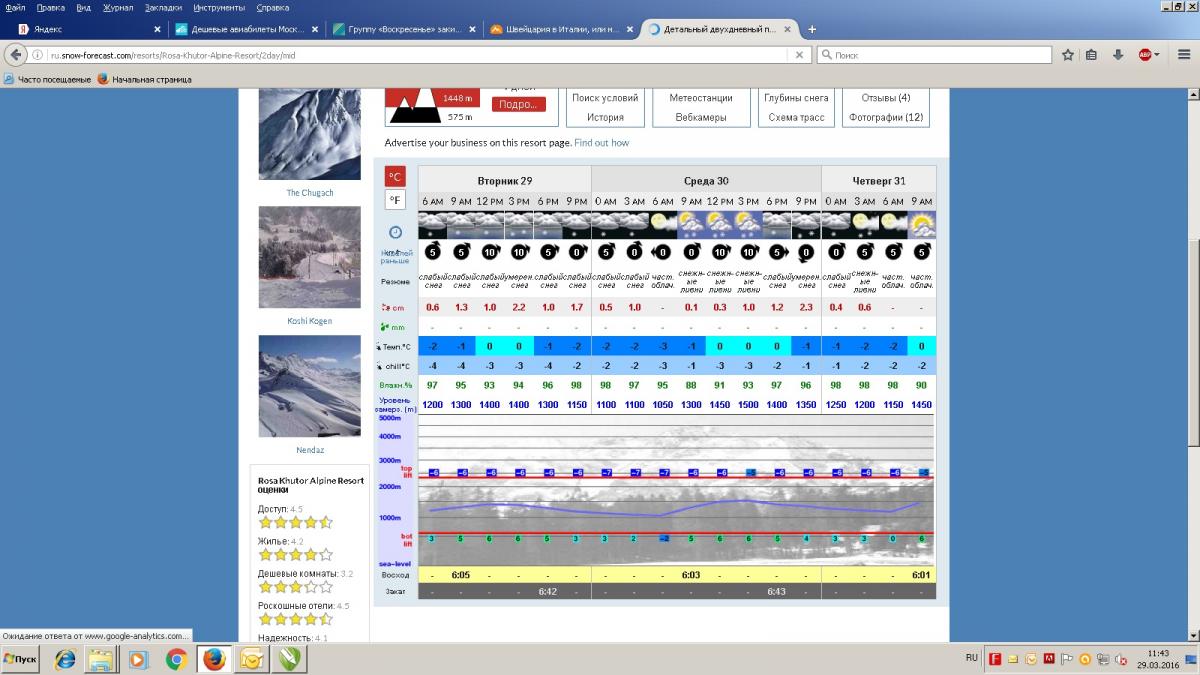Click the Firefox taskbar icon
The width and height of the screenshot is (1200, 675).
point(213,659)
